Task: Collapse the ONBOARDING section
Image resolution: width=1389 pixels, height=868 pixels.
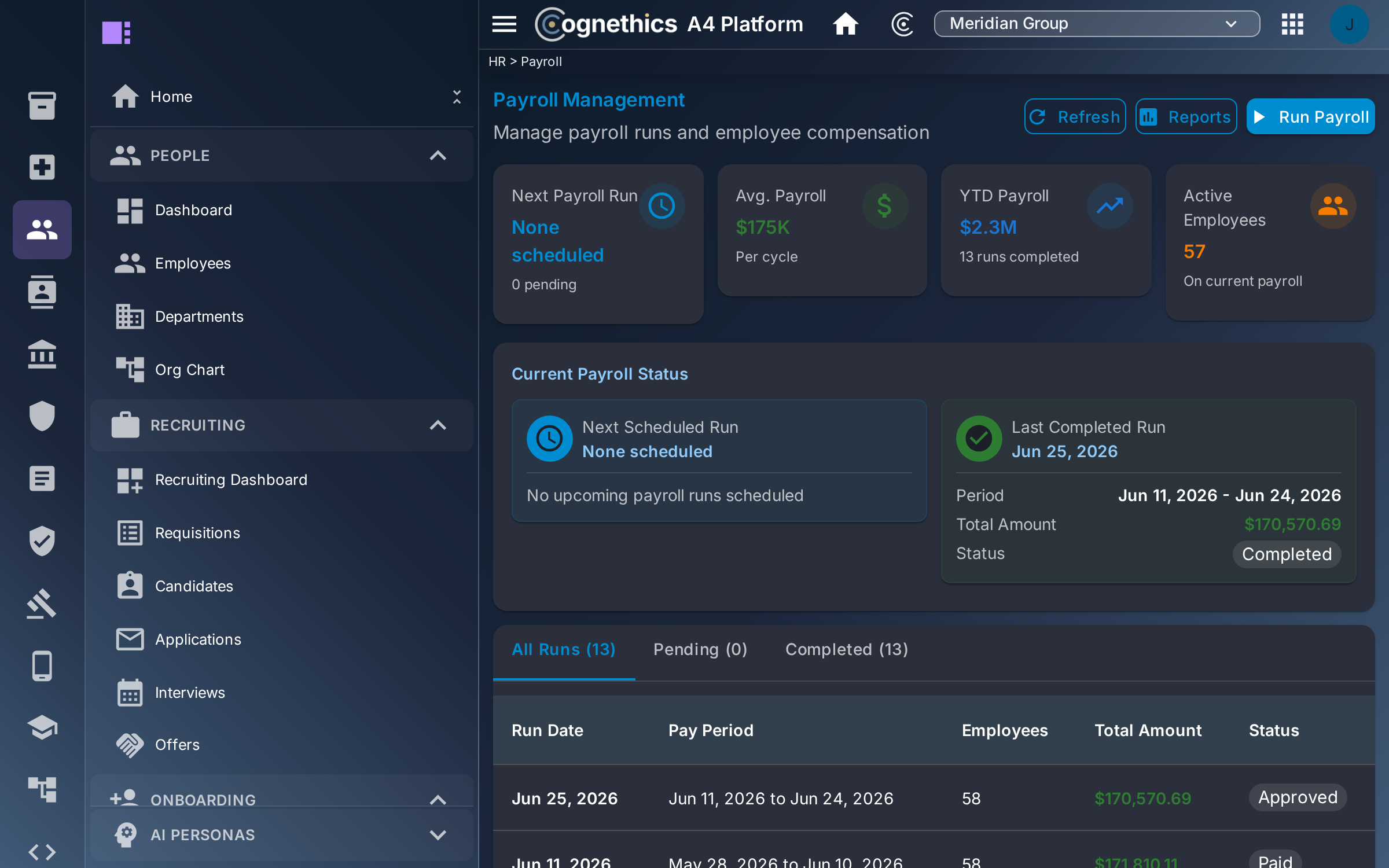Action: pos(438,800)
